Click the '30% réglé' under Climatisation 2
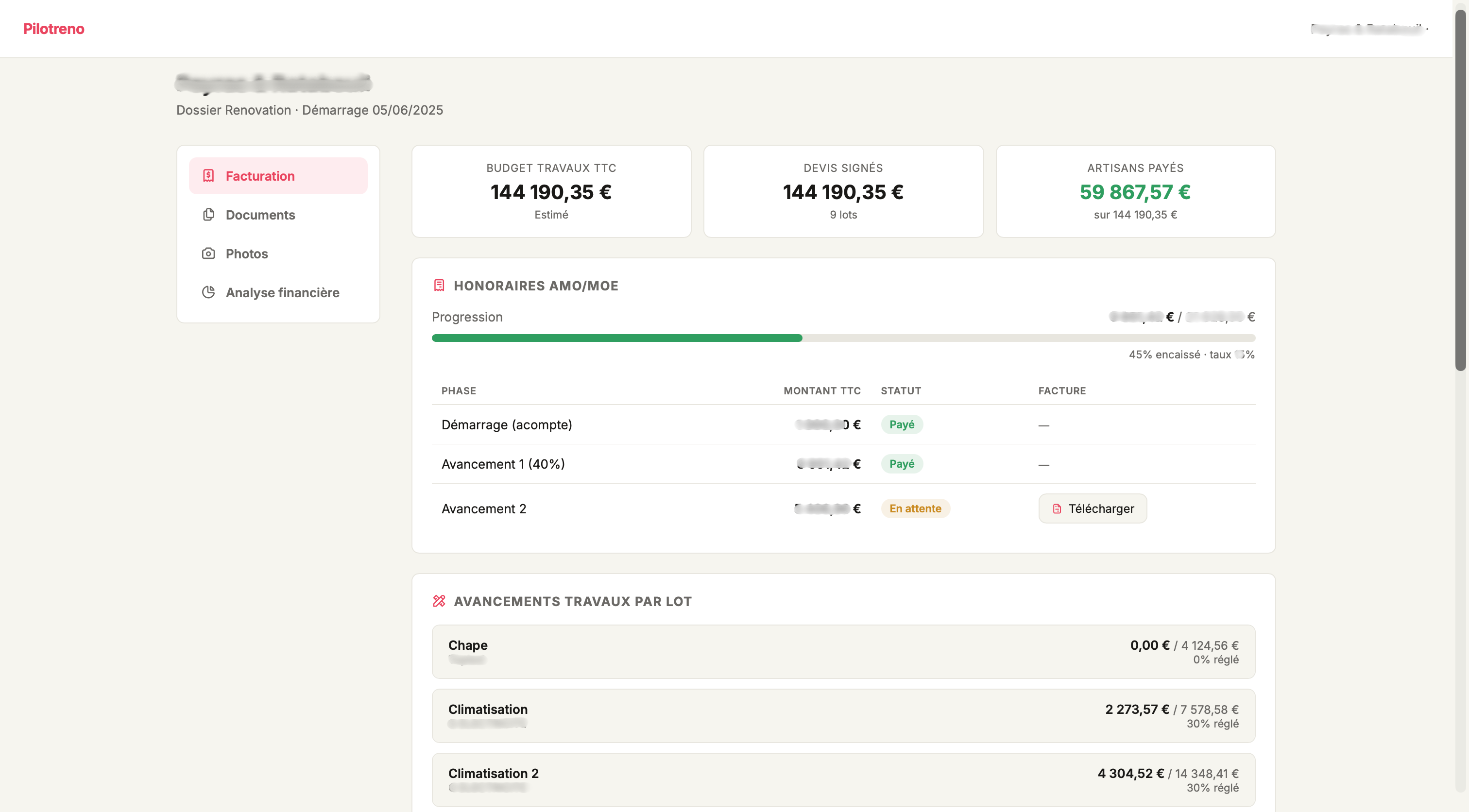1469x812 pixels. point(1213,788)
